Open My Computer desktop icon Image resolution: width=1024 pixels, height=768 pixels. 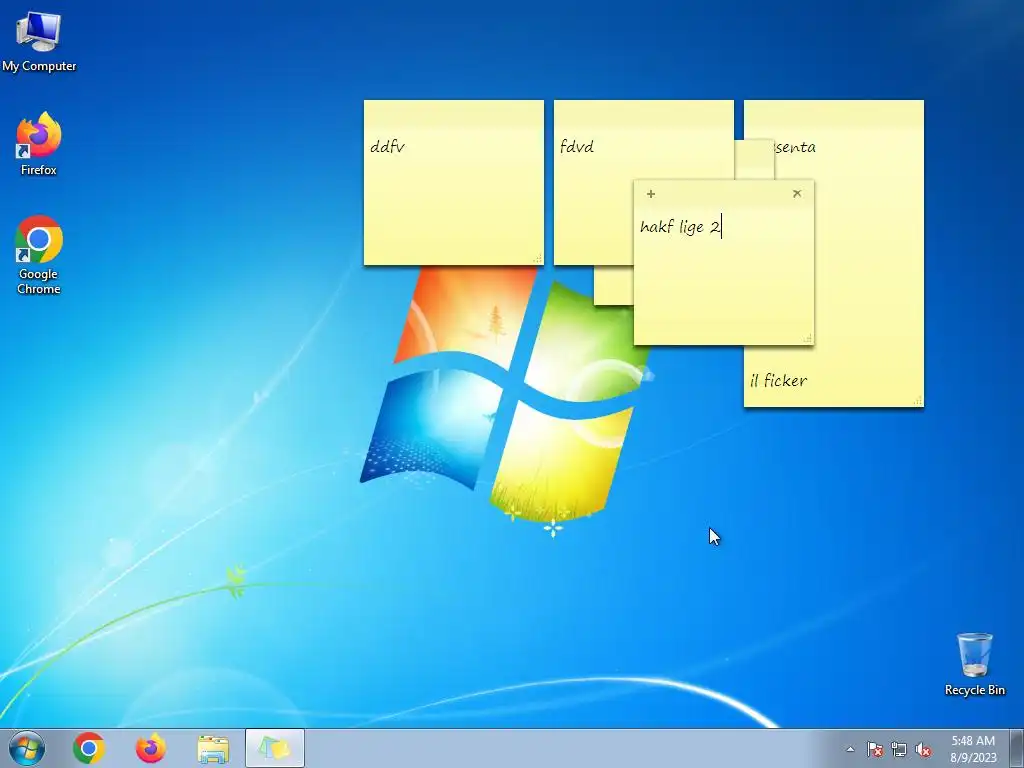coord(39,40)
